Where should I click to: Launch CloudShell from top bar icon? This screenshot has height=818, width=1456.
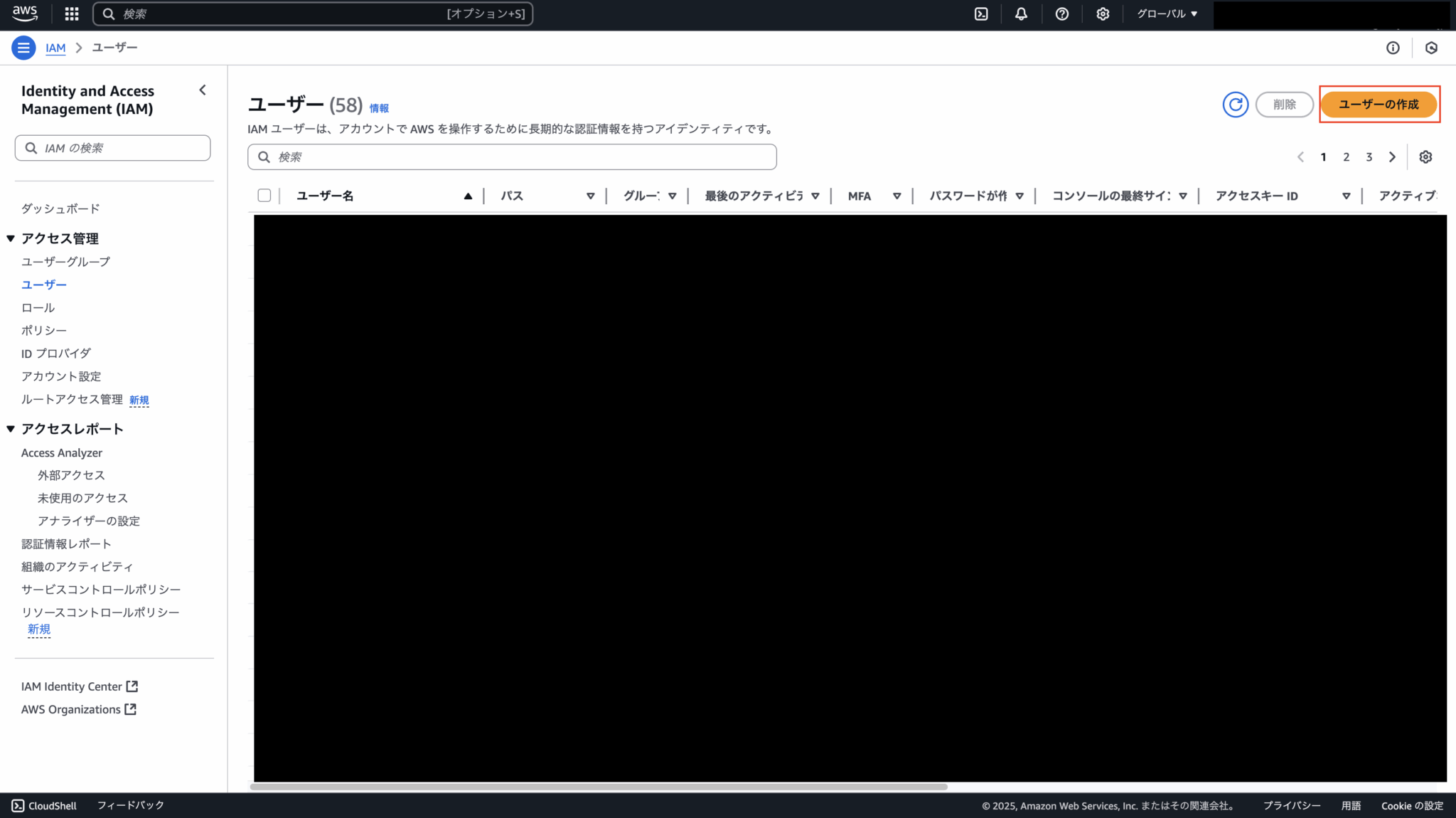[x=981, y=14]
